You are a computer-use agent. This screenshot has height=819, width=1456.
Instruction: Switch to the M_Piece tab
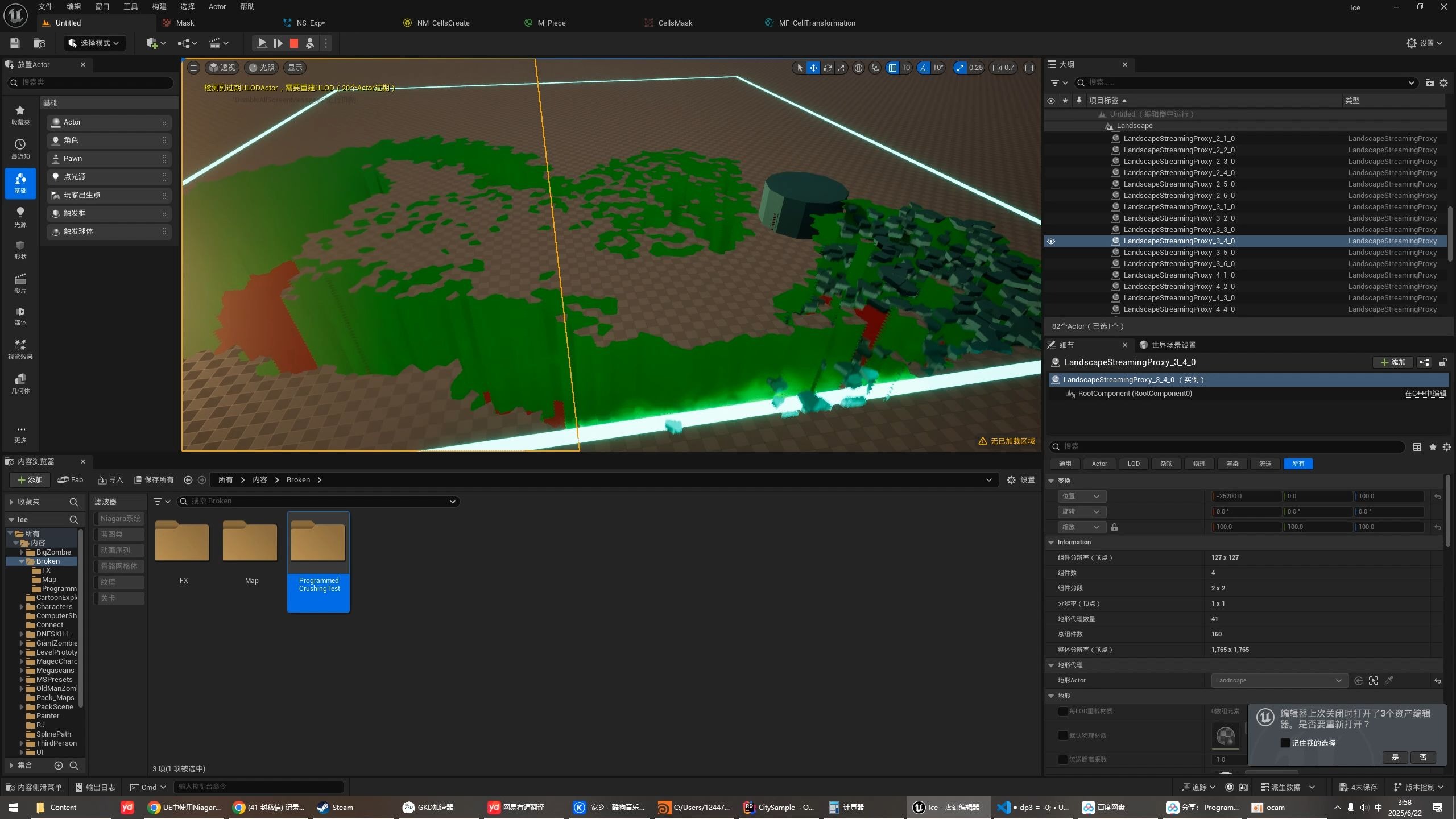coord(551,23)
